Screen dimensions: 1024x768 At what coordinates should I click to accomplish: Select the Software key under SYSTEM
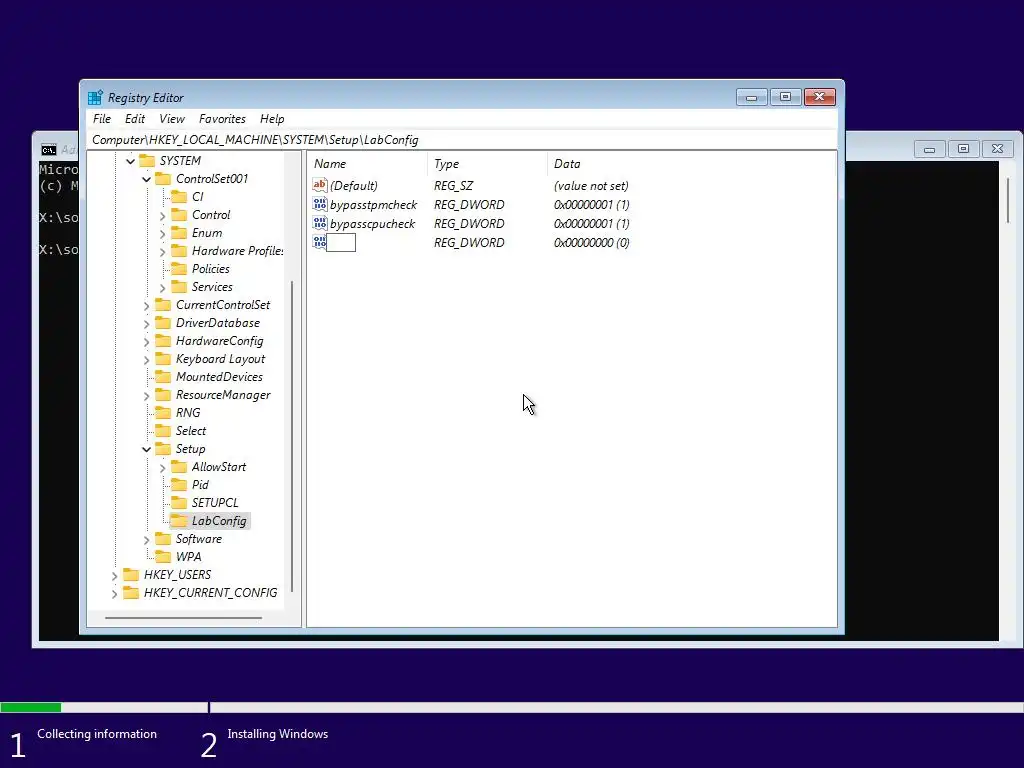[199, 539]
